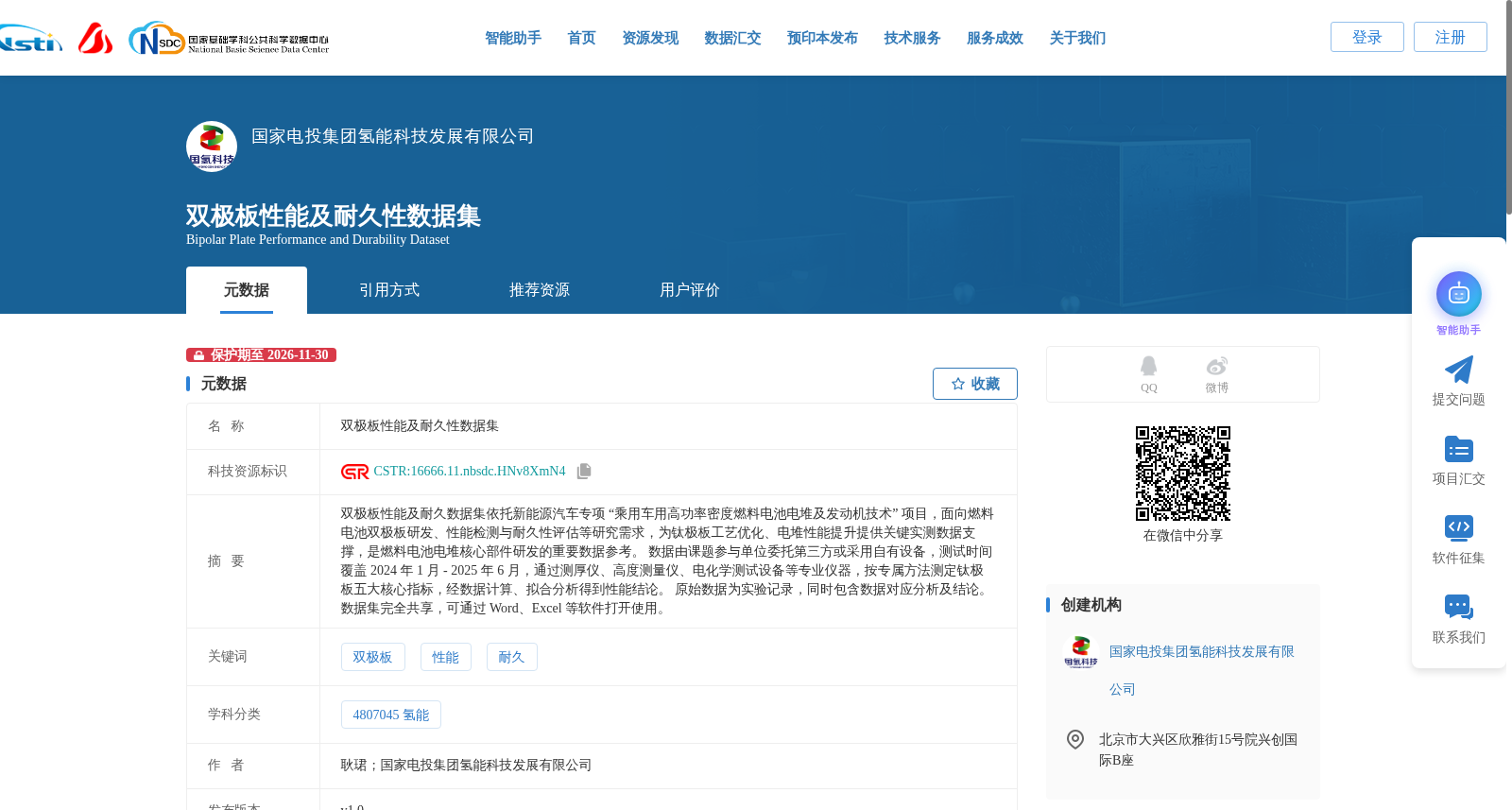
Task: Click the 收藏 favorite button
Action: coord(975,384)
